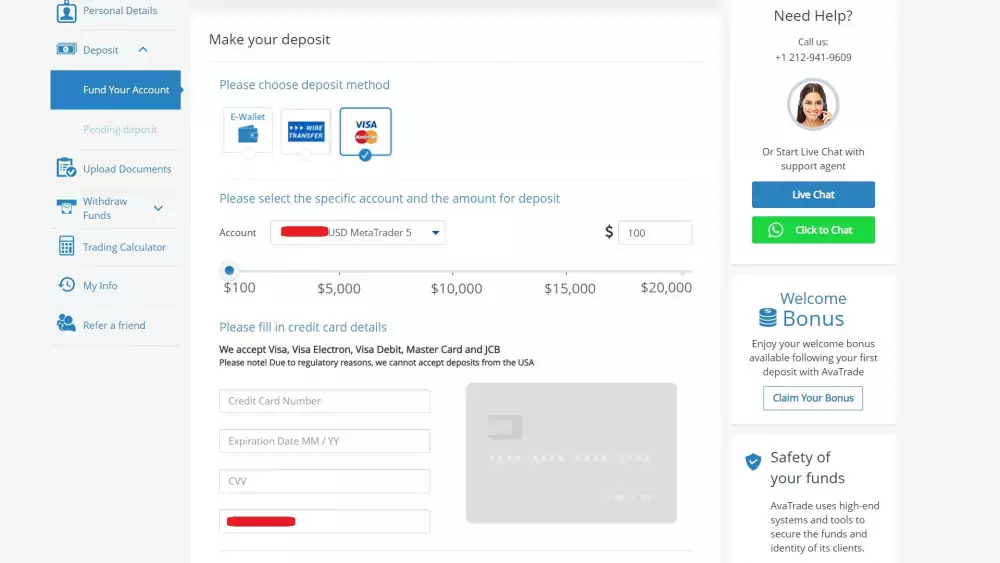Click the support phone number
Screen dimensions: 1000x563
tap(813, 57)
